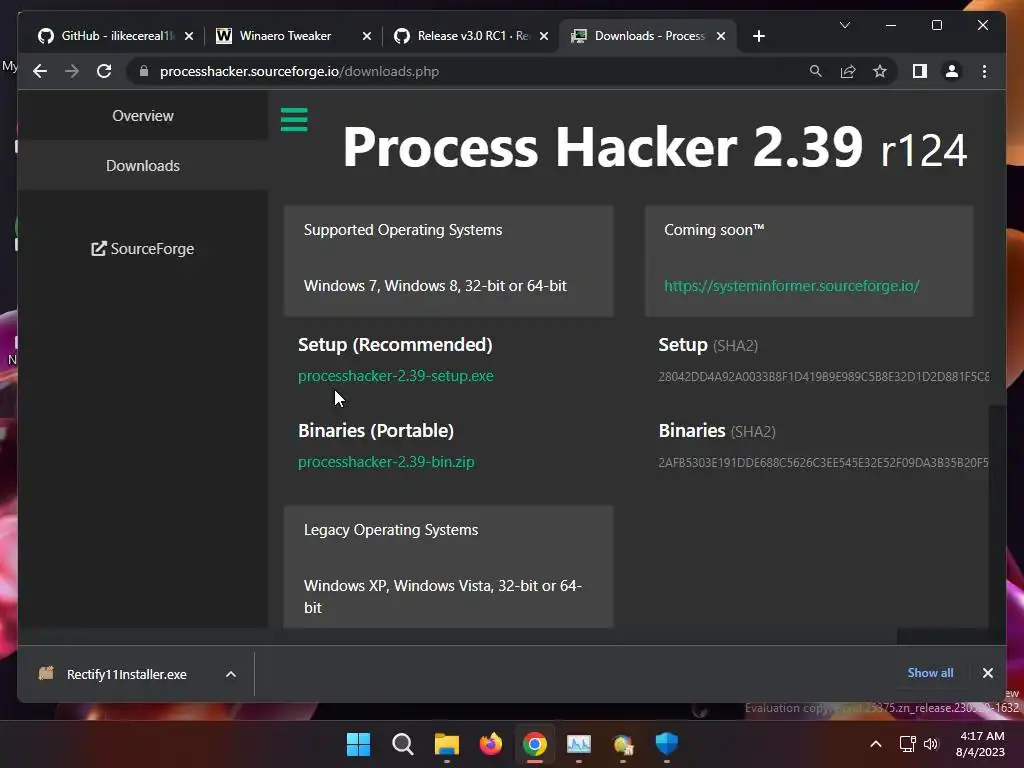
Task: Click the Supported Operating Systems card
Action: 449,261
